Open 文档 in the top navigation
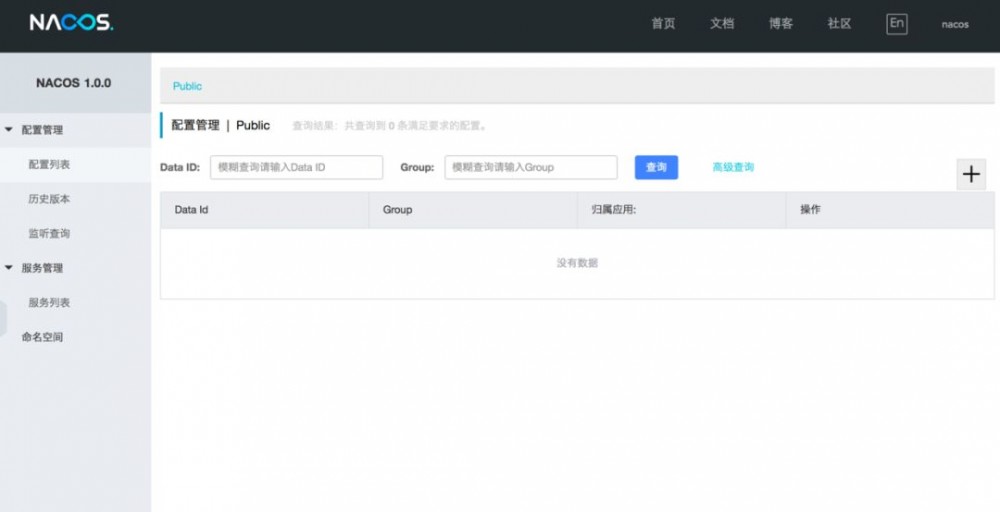This screenshot has height=512, width=1000. (x=722, y=24)
